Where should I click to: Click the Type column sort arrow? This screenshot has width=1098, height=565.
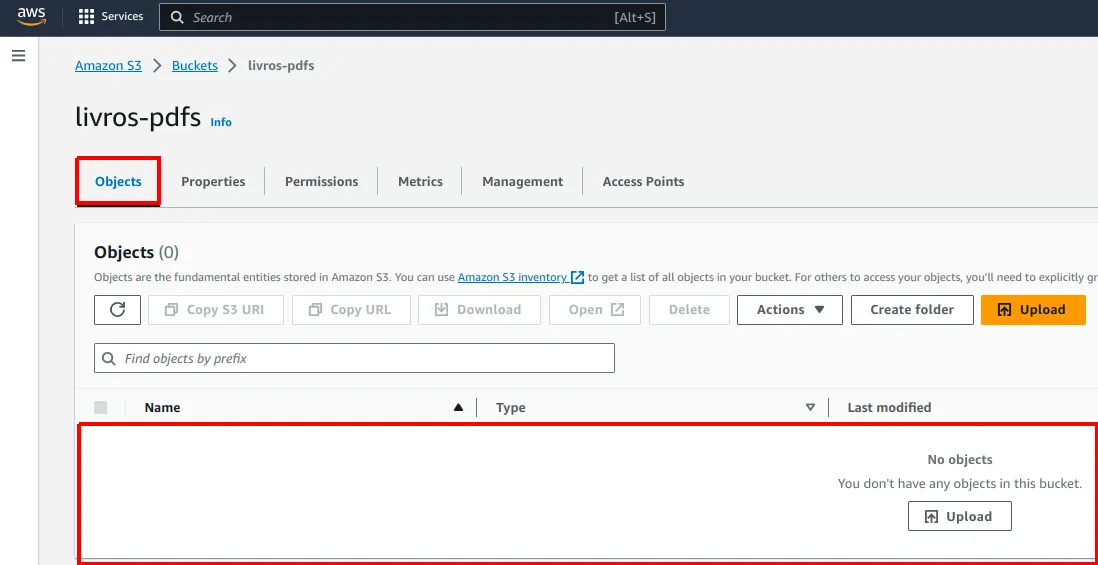point(810,407)
